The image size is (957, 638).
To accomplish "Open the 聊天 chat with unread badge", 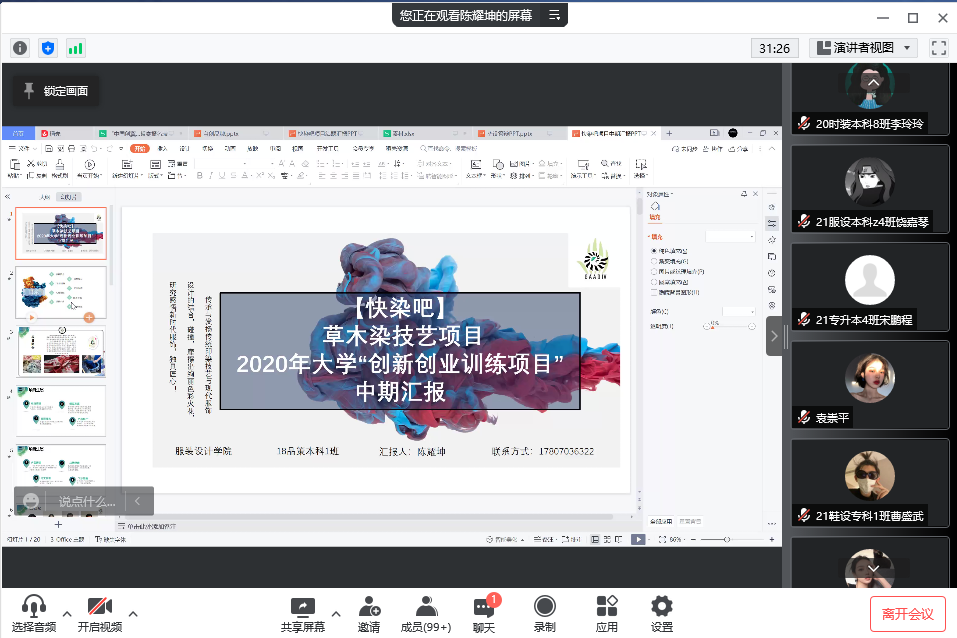I will coord(484,612).
